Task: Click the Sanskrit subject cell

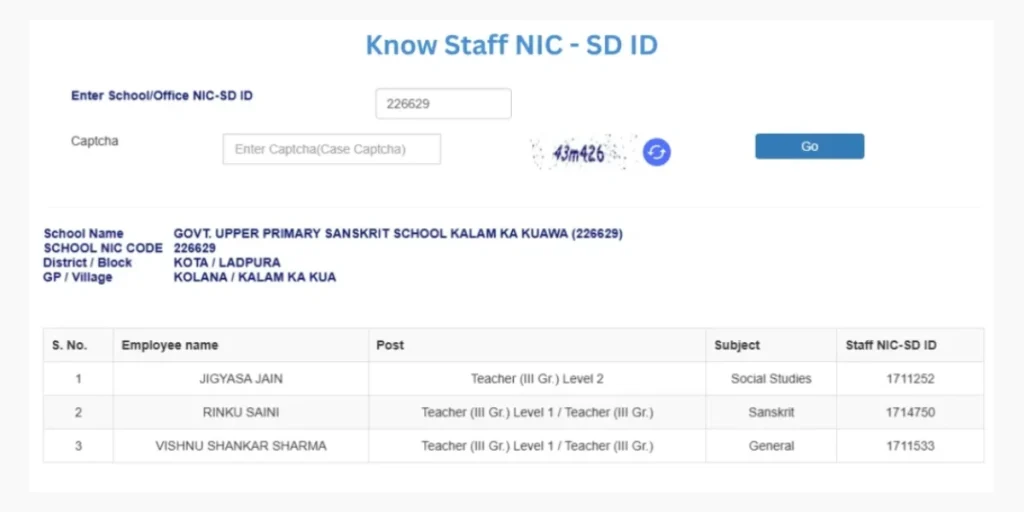Action: coord(771,413)
